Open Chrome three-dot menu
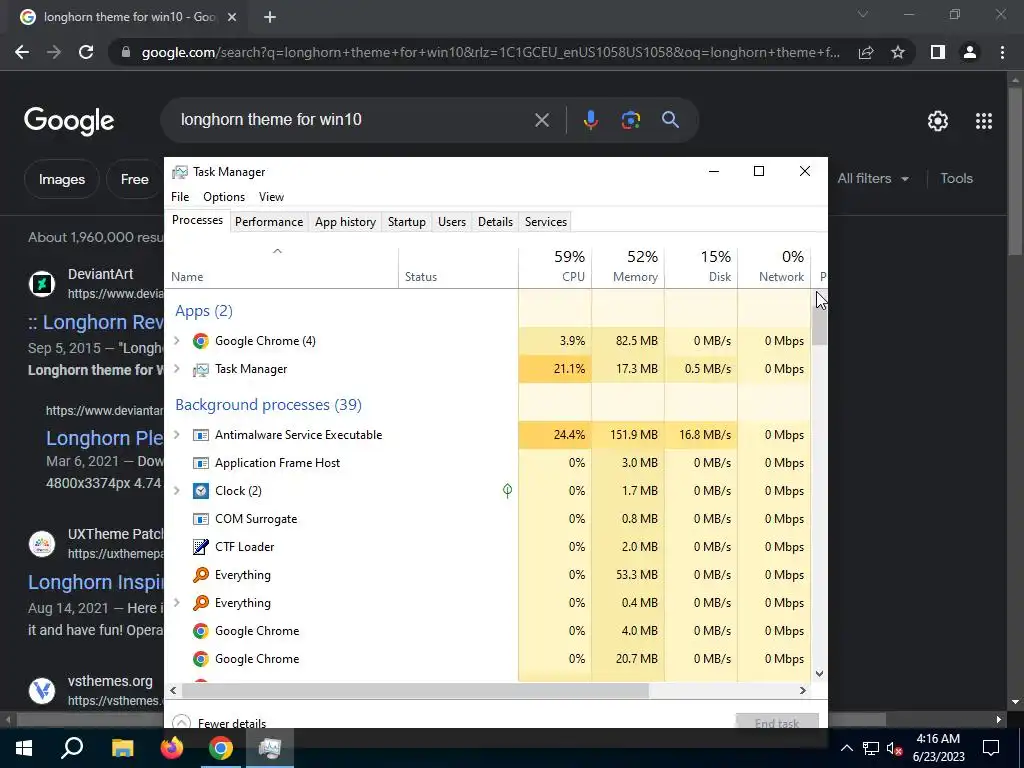Screen dimensions: 1024x768 1002,52
